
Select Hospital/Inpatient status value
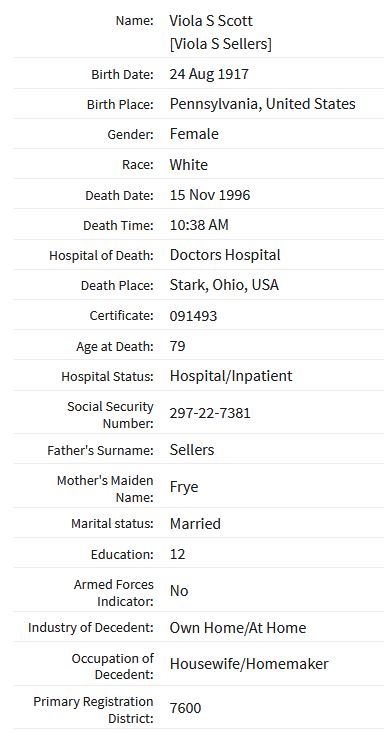[231, 376]
